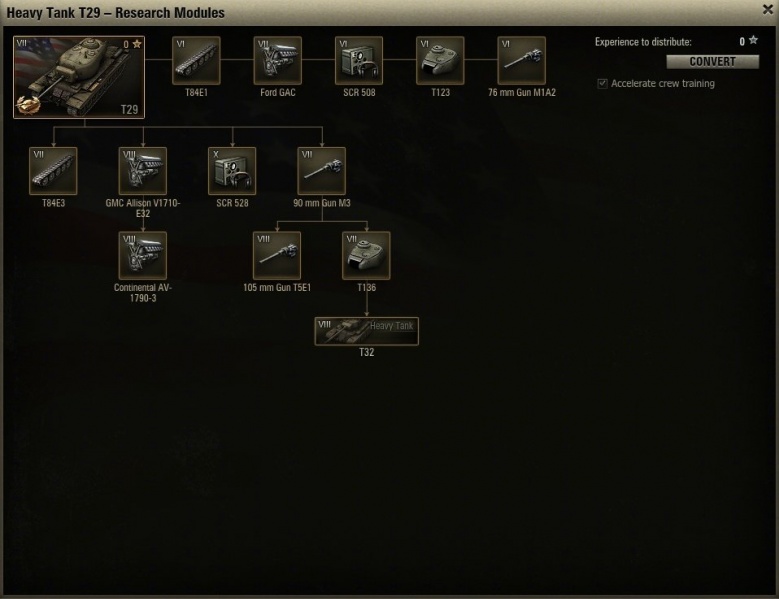Toggle Accelerate crew training checkbox
This screenshot has width=779, height=599.
point(602,83)
